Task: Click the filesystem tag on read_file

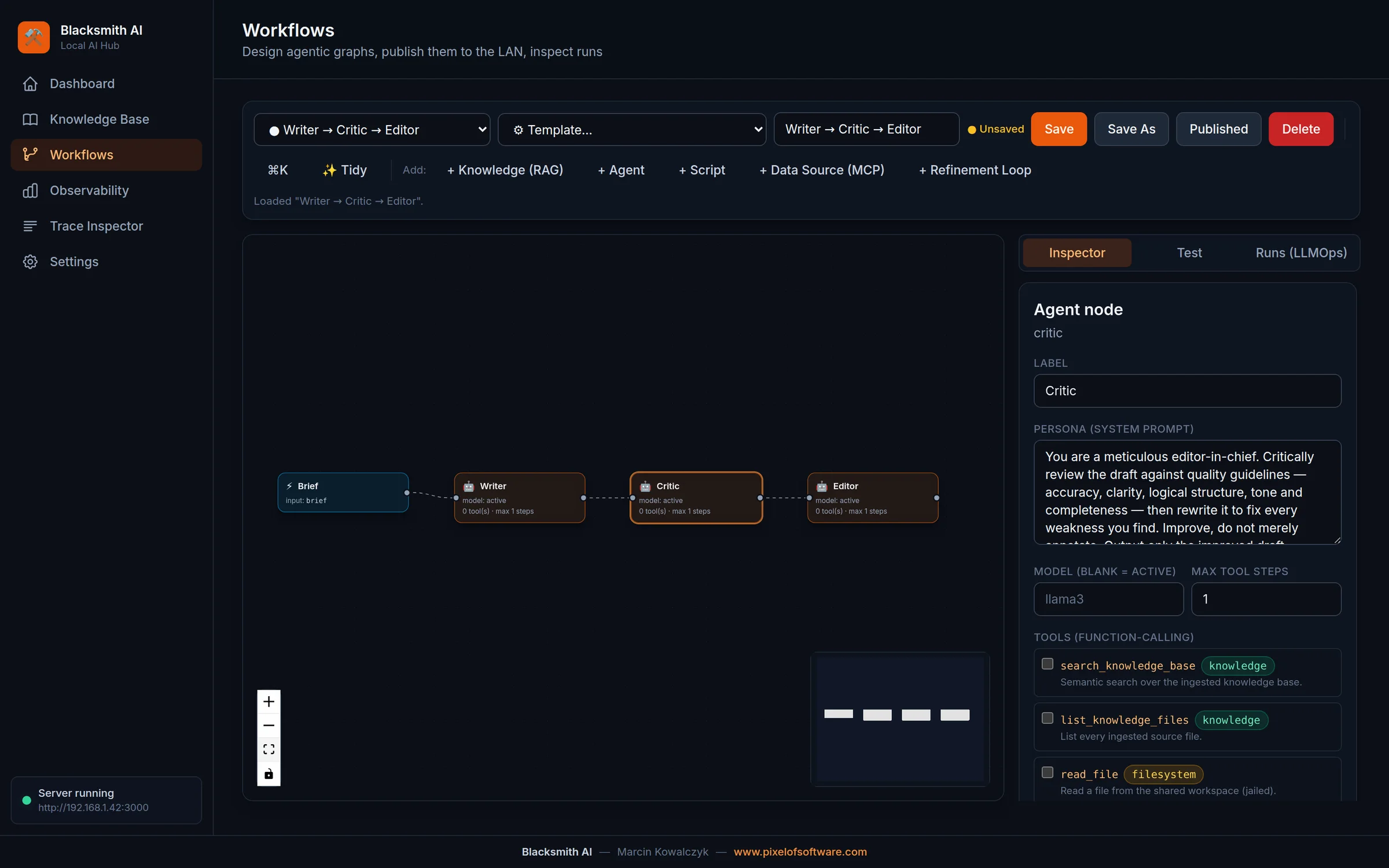Action: [1163, 774]
